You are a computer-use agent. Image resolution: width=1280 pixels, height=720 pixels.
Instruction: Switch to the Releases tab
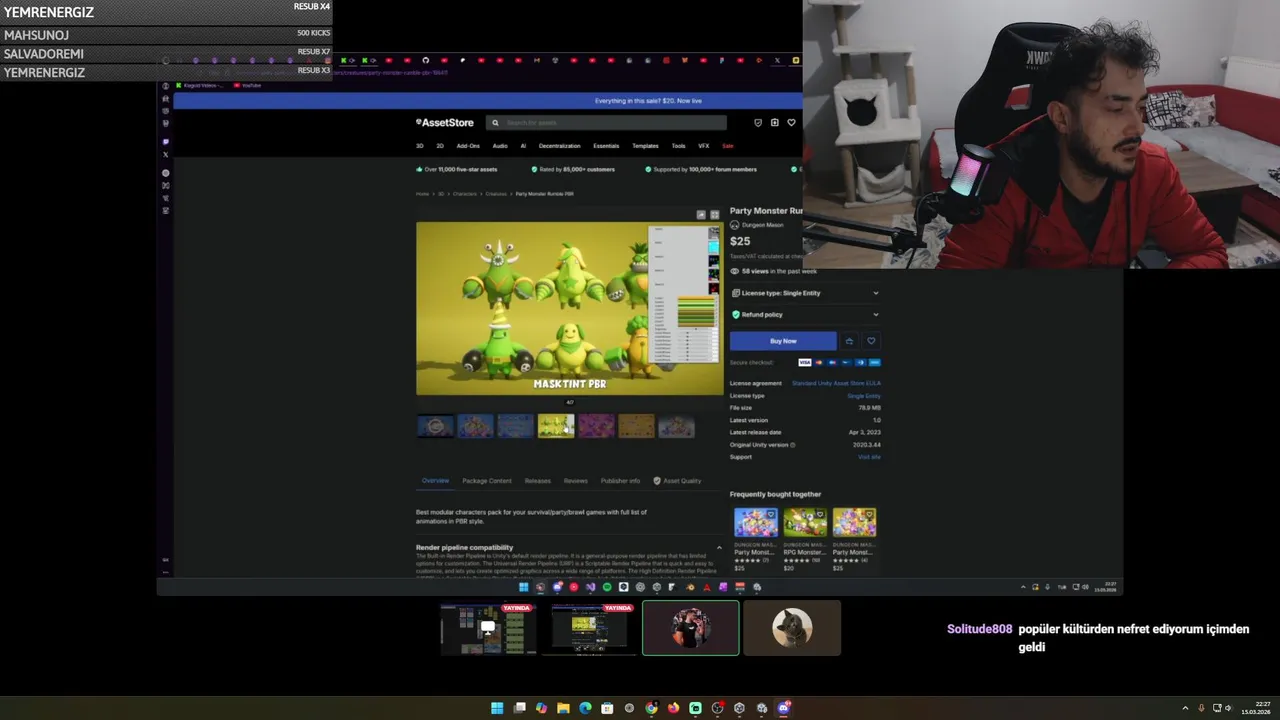coord(538,481)
